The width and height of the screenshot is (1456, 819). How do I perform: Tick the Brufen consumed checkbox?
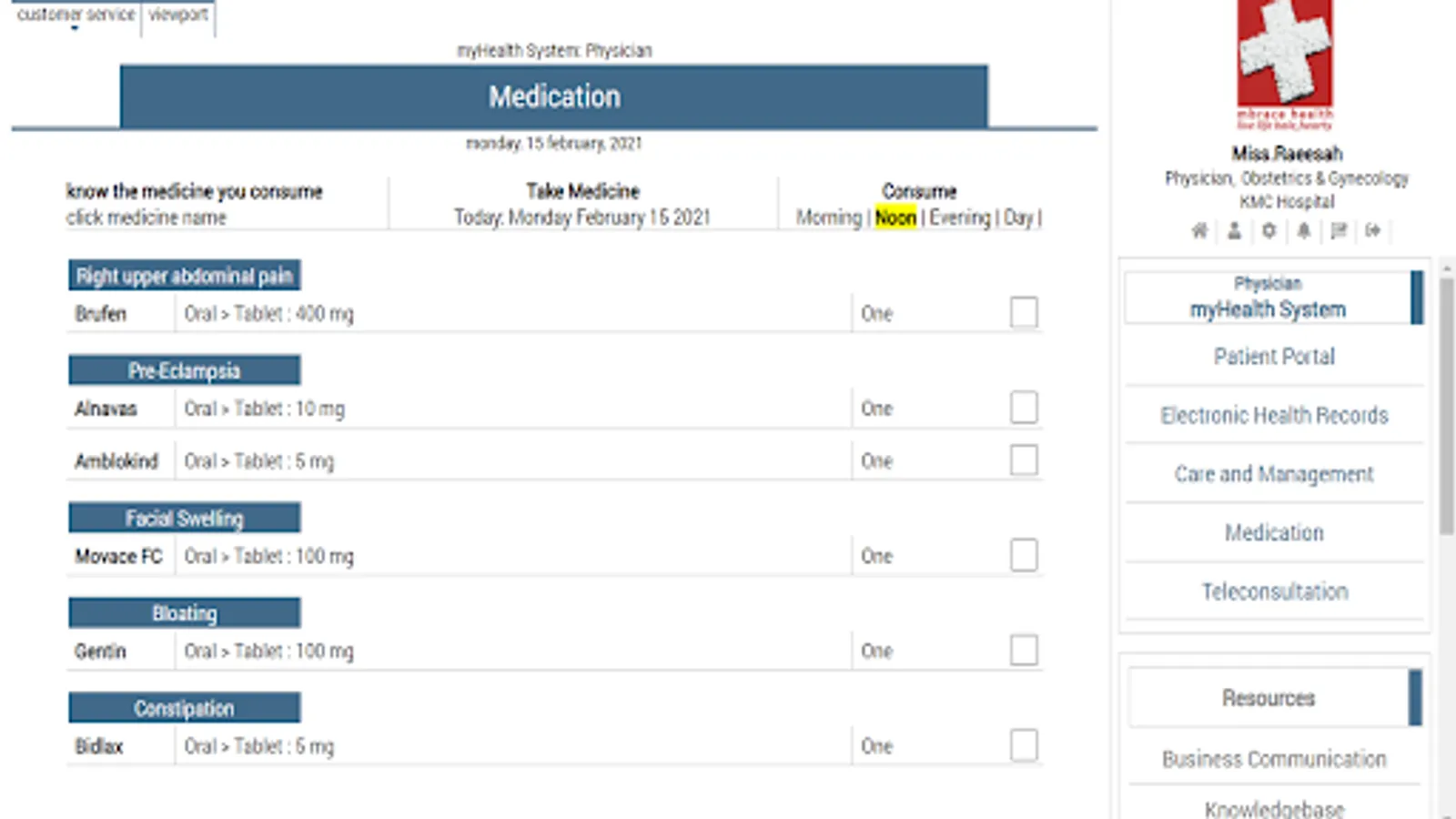click(1024, 312)
